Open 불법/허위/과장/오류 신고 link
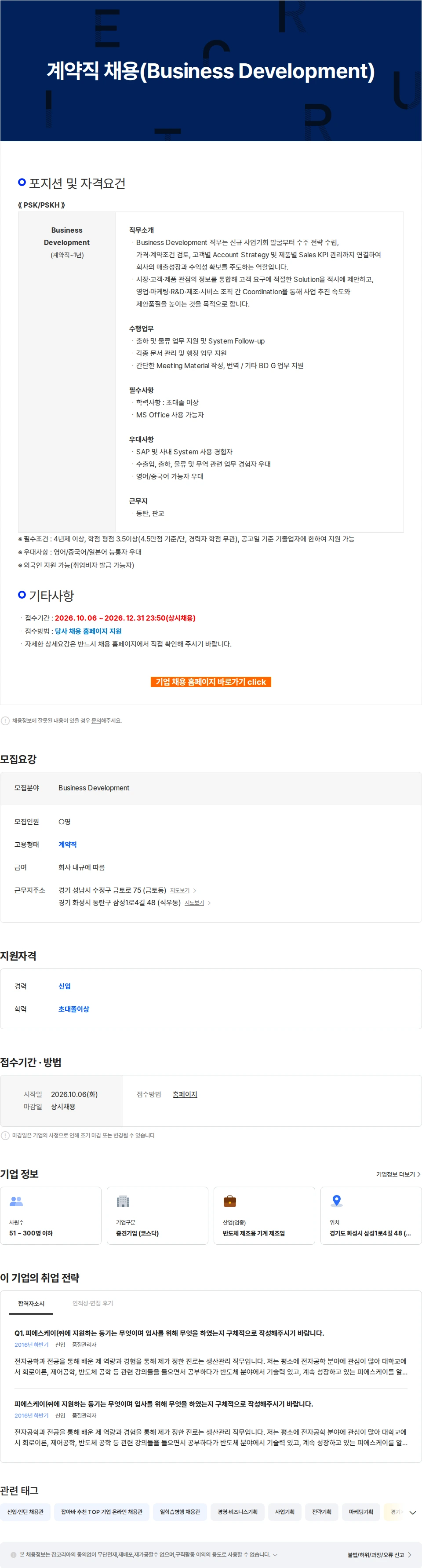Screen dimensions: 422x1568 click(x=379, y=1555)
